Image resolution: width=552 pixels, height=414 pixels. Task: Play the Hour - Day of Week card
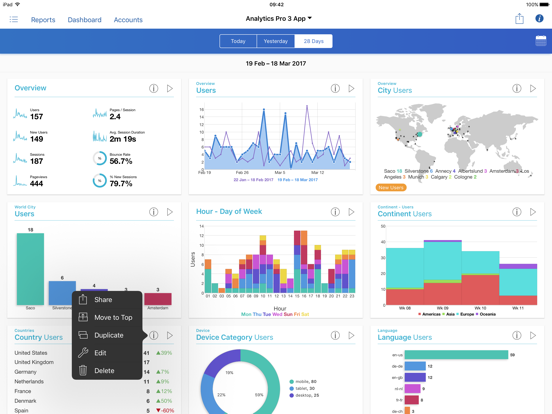click(x=351, y=212)
